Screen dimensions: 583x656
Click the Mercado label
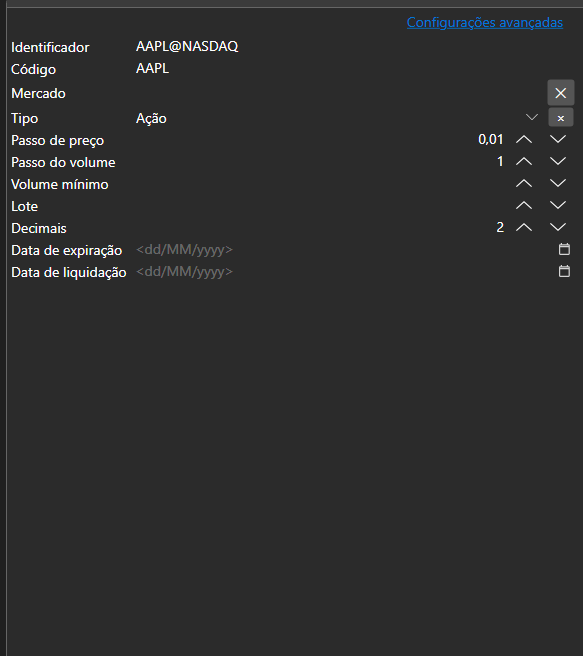[x=38, y=93]
